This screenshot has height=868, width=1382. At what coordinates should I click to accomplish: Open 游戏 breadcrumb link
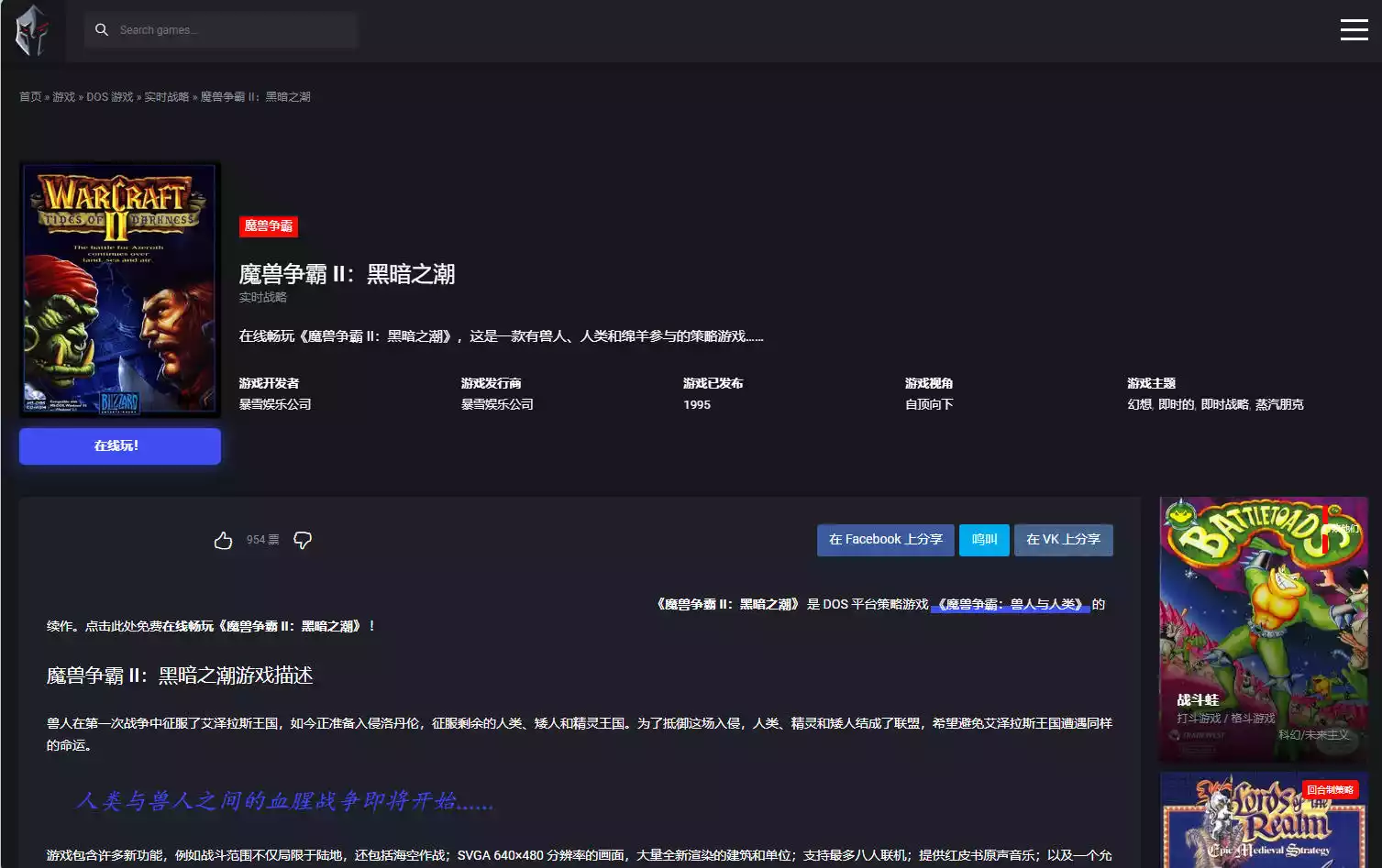[x=64, y=97]
